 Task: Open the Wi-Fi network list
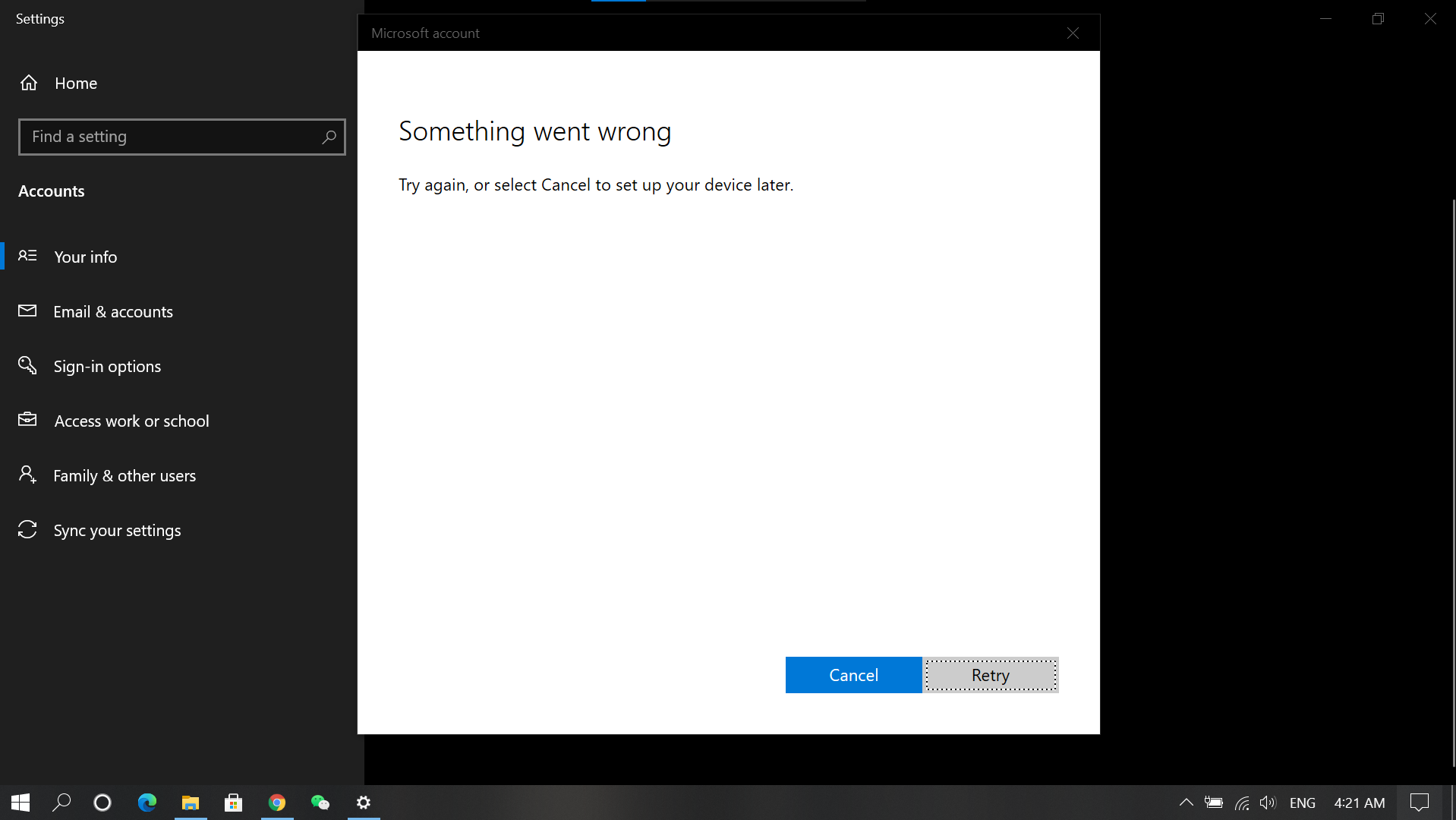click(x=1240, y=803)
